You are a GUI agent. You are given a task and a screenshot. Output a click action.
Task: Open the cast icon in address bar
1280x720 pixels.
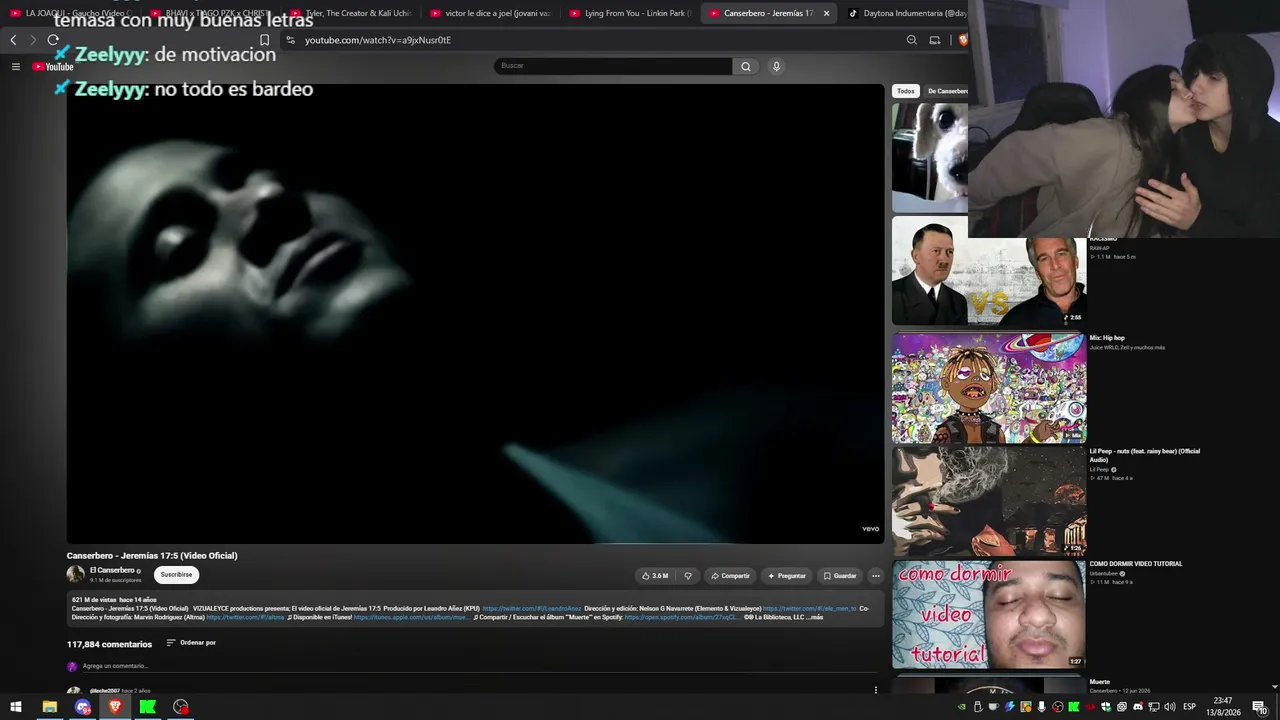click(x=935, y=40)
